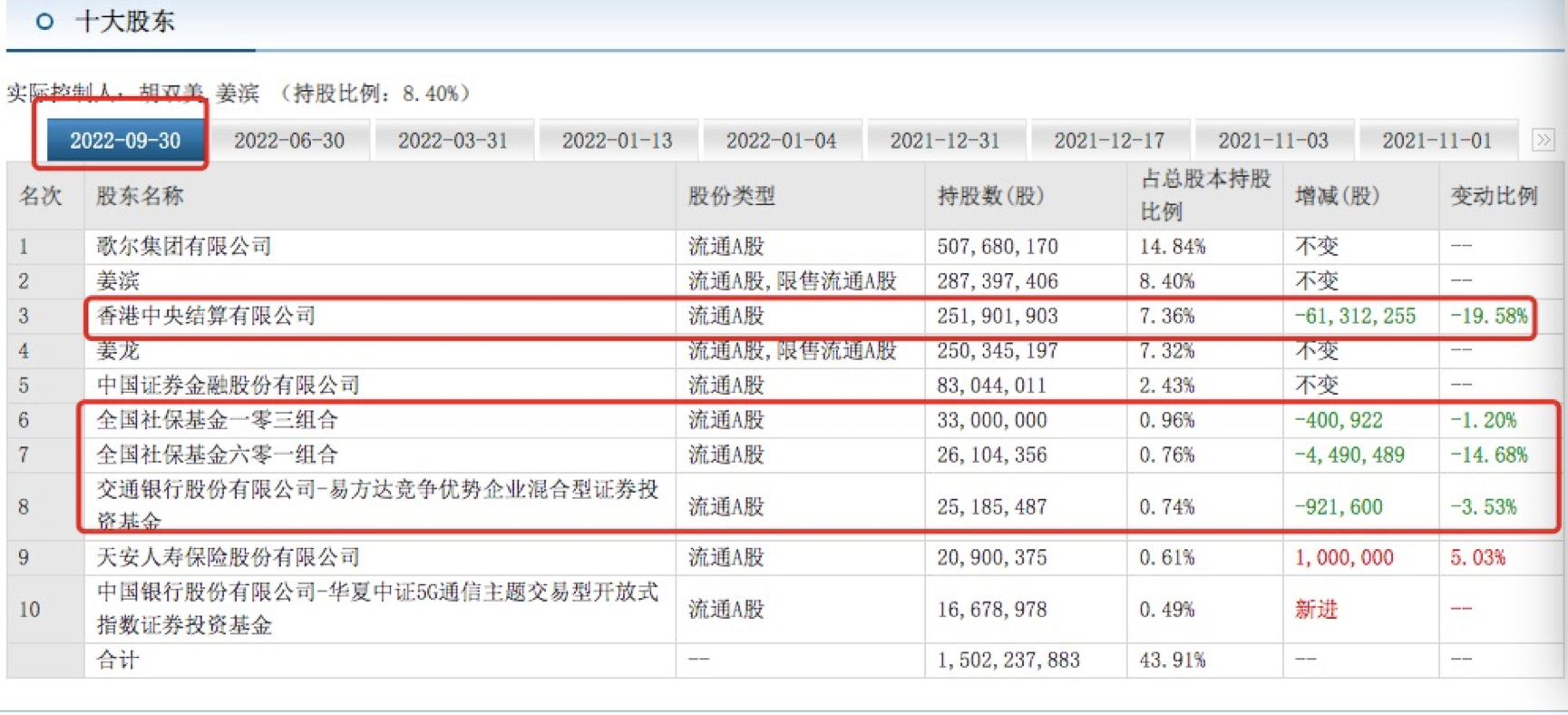Switch to the 2021-11-03 tab

pos(1272,141)
